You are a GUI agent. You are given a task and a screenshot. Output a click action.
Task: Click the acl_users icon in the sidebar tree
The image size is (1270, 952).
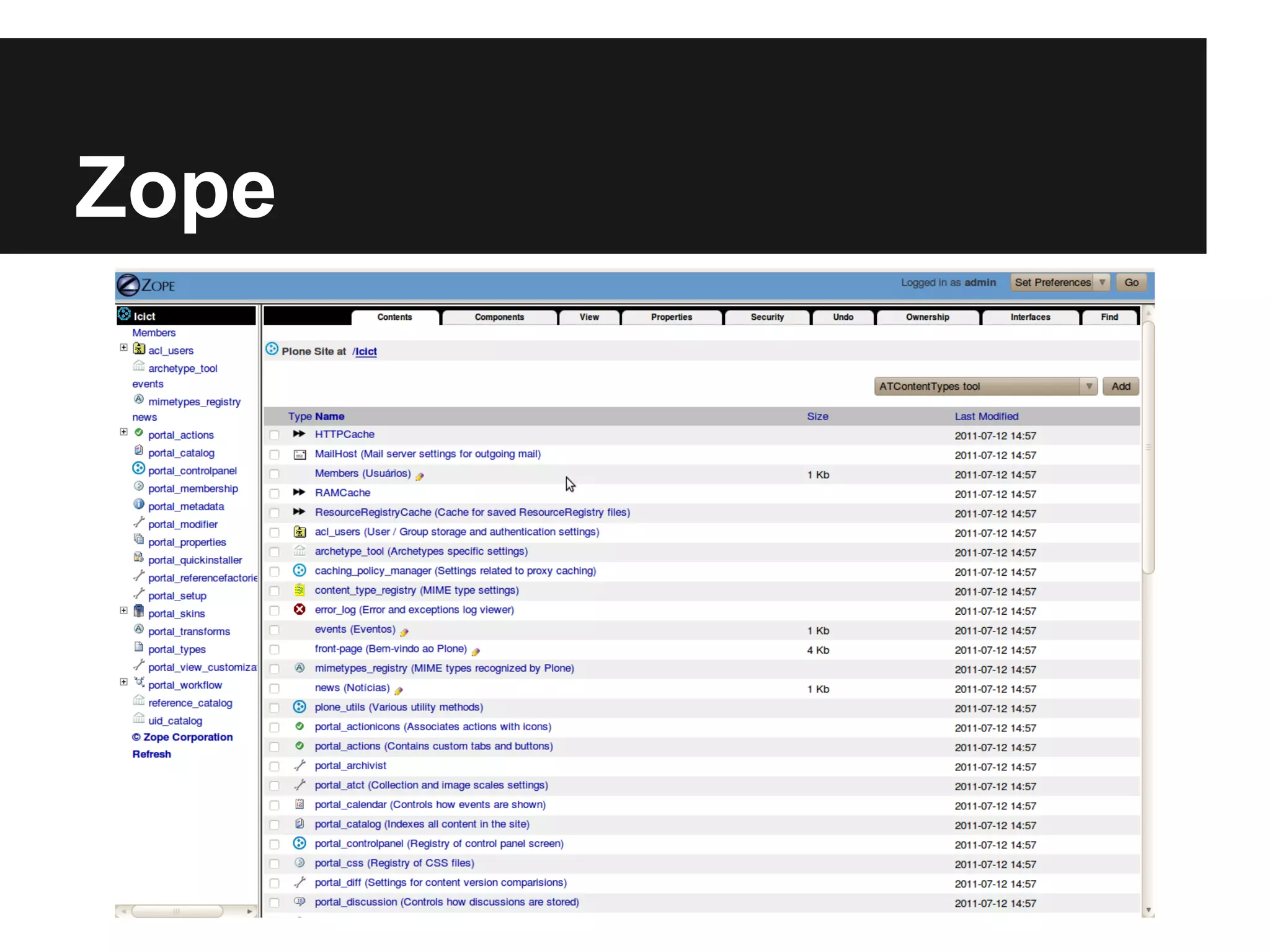coord(140,349)
